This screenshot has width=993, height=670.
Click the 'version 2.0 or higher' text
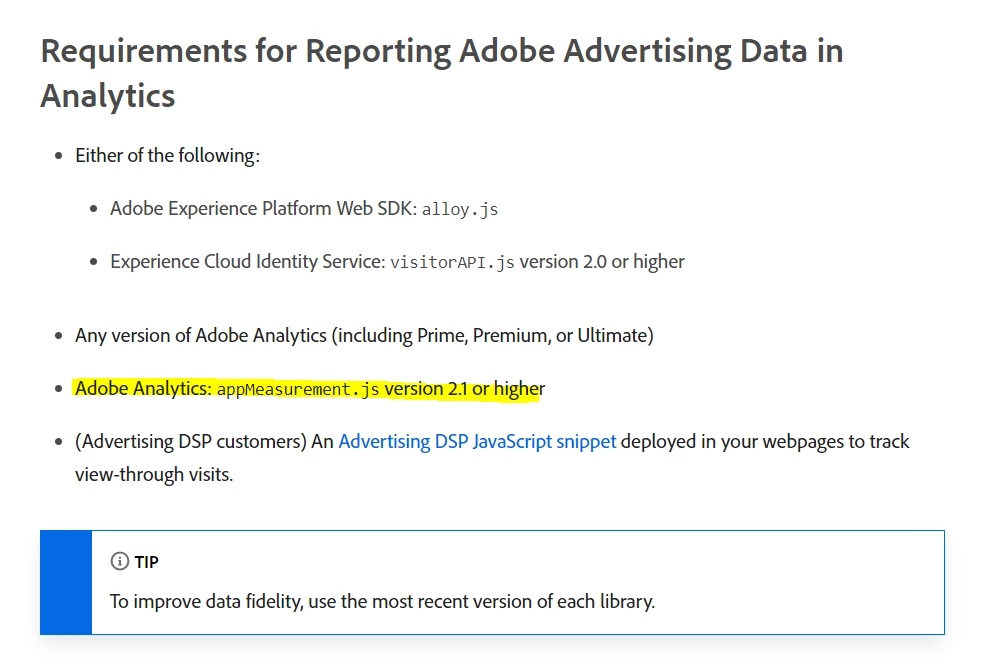pyautogui.click(x=602, y=261)
